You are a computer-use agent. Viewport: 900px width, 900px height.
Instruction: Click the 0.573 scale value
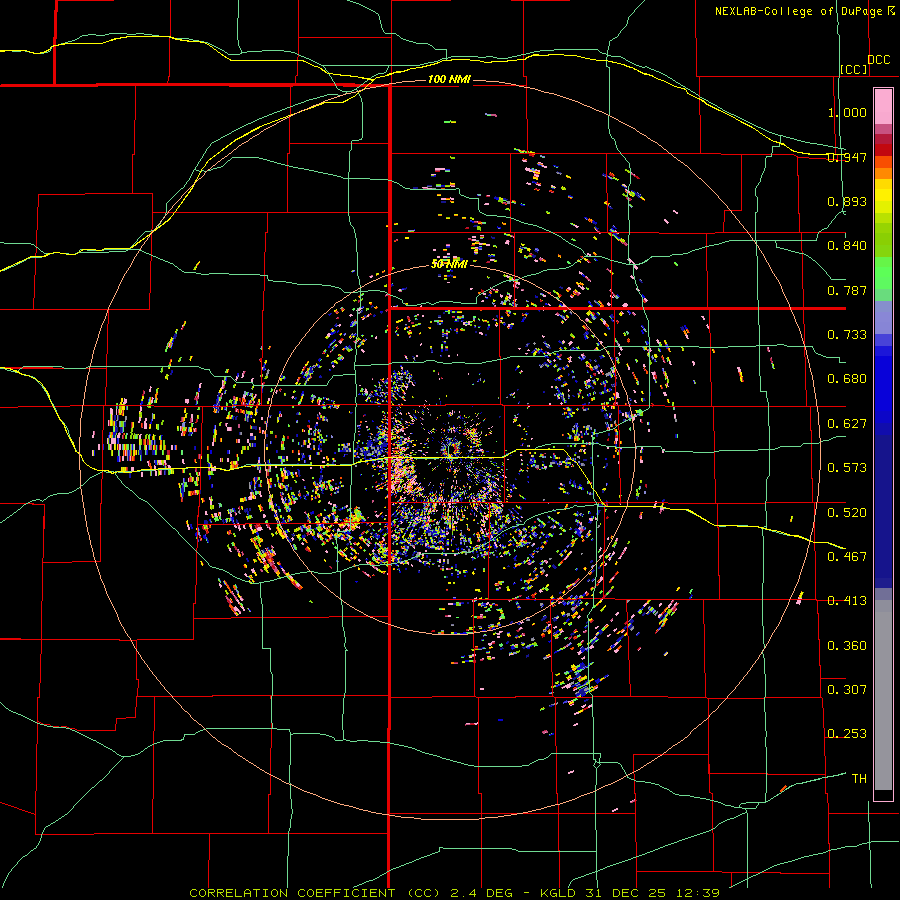coord(847,468)
